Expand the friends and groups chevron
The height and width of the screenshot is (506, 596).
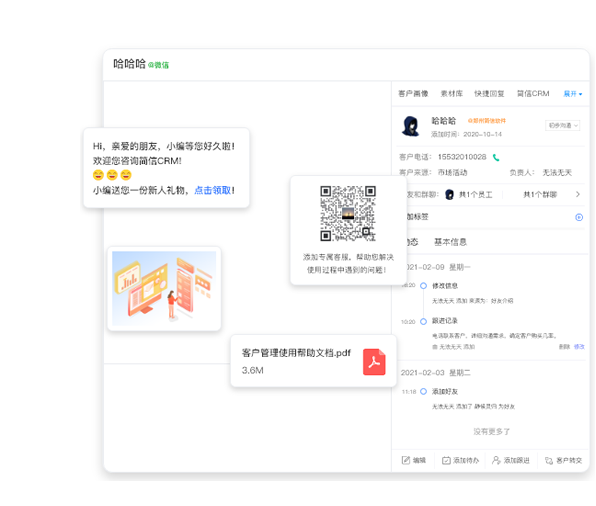(x=578, y=194)
